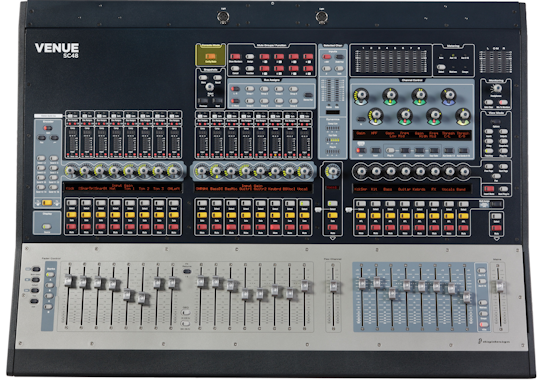Solo the Tom 1 channel strip

(130, 215)
